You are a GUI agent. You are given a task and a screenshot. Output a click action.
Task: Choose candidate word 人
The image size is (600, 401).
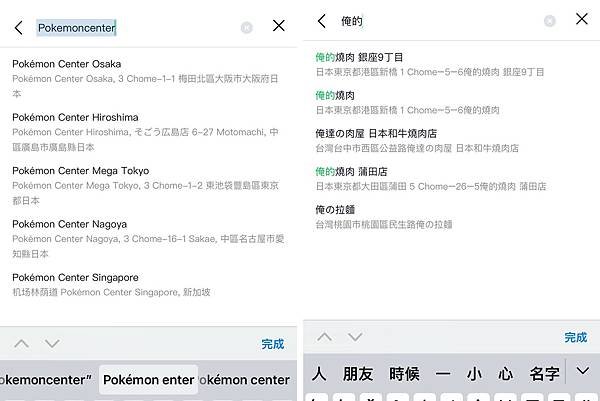[x=319, y=373]
